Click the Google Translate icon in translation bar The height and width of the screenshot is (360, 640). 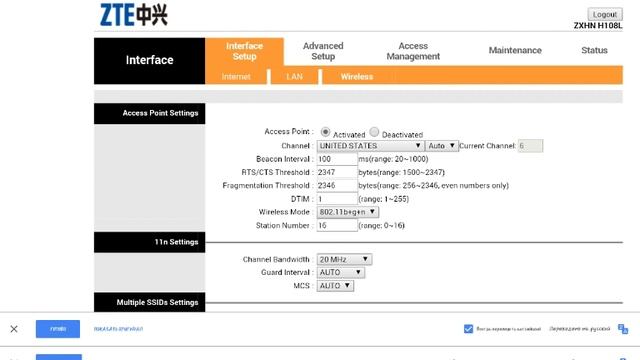622,329
